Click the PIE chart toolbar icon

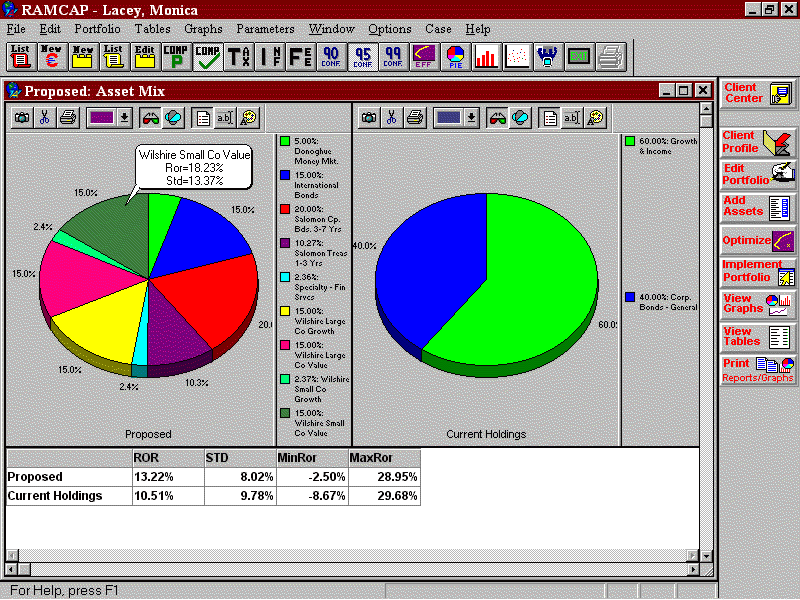click(x=455, y=57)
